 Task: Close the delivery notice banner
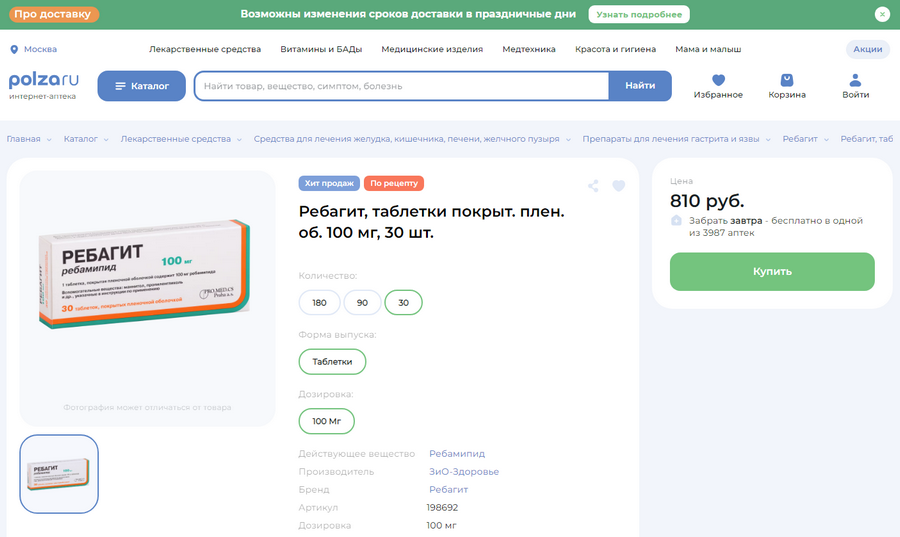[x=882, y=14]
